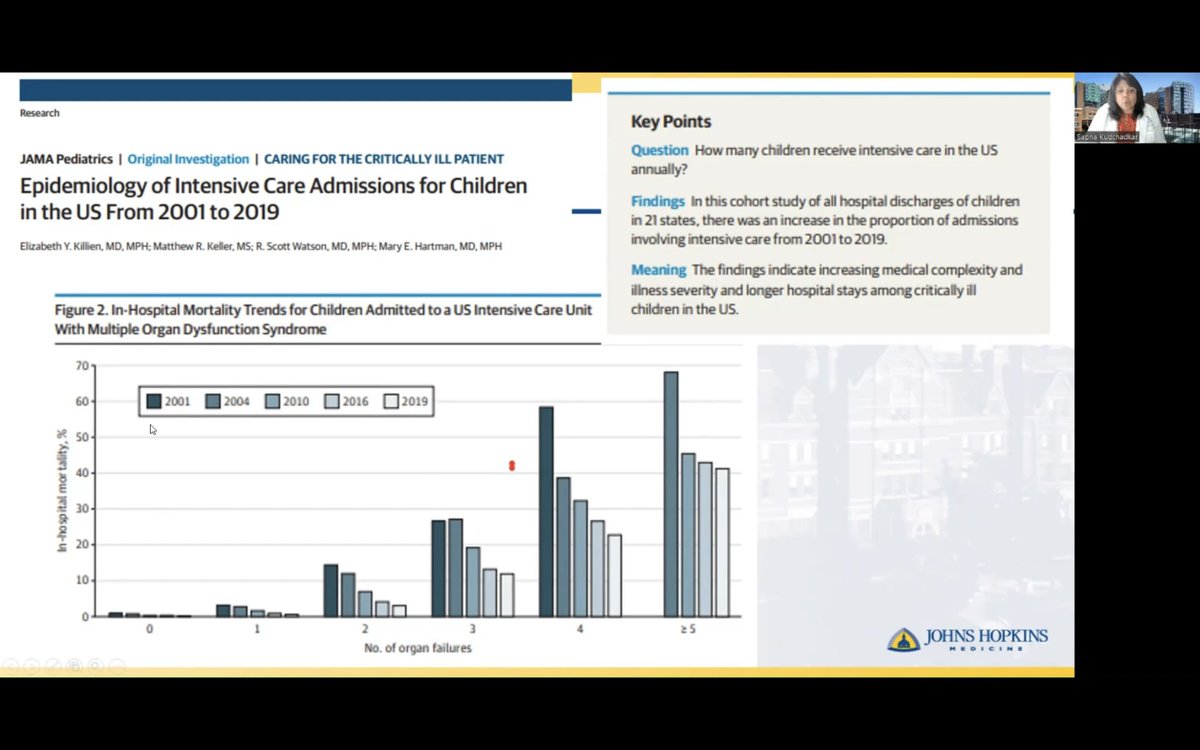Click the Johns Hopkins dome logo icon

[903, 640]
